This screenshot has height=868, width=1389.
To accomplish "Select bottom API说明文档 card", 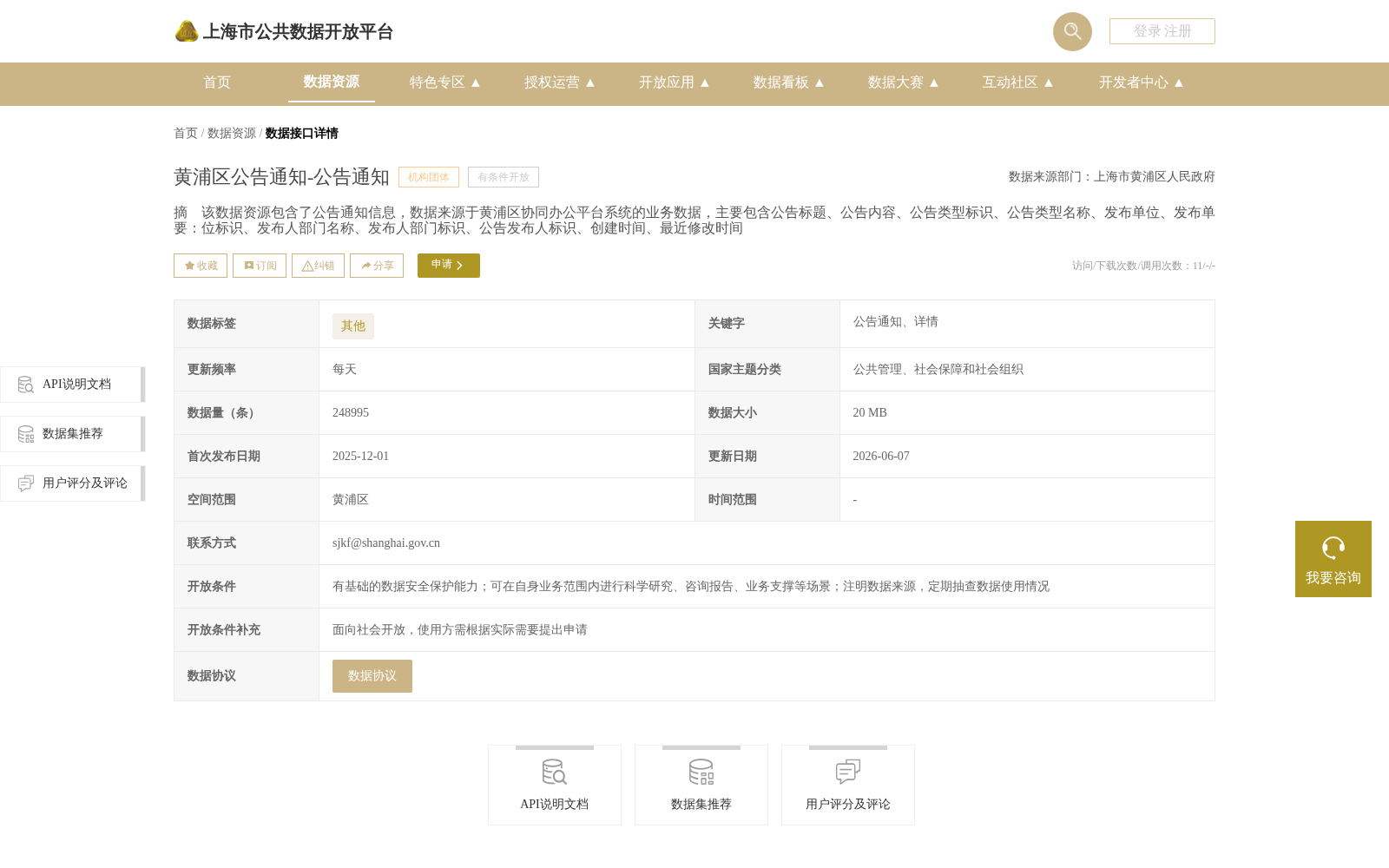I will (555, 786).
